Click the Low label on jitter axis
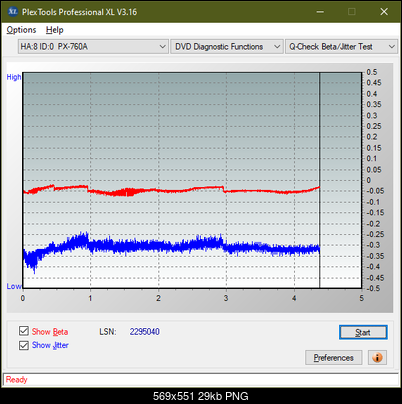The height and width of the screenshot is (404, 402). [x=14, y=286]
